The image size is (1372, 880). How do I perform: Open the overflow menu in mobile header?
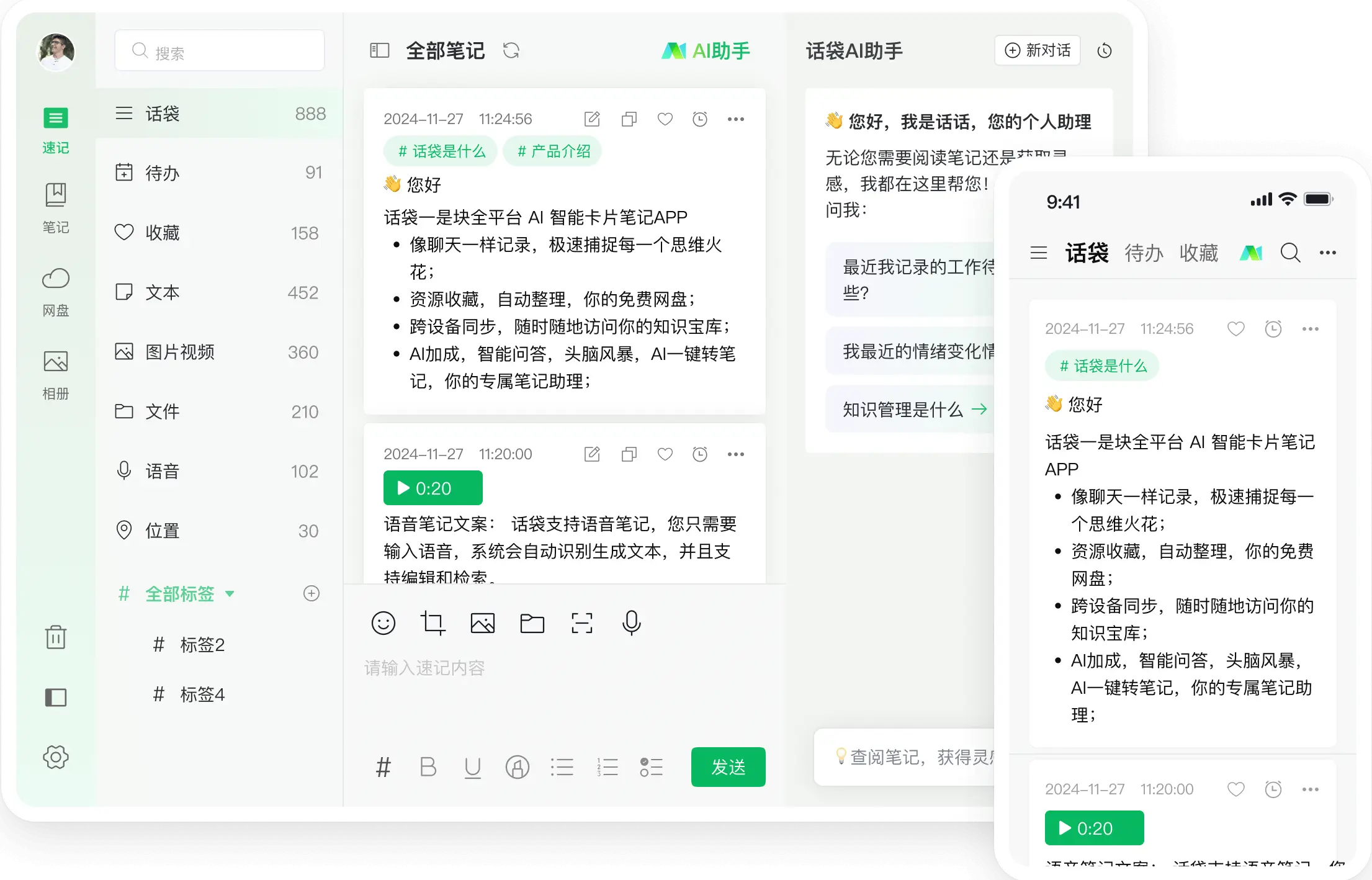tap(1329, 253)
